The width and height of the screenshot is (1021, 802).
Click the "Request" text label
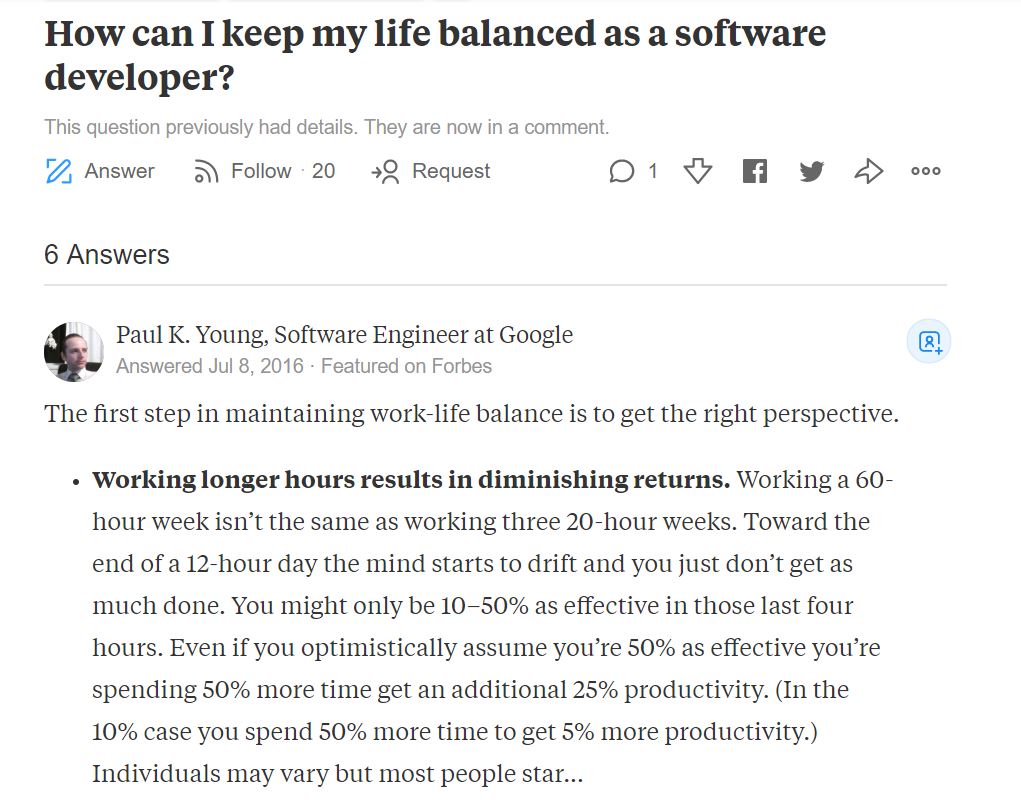pos(451,171)
